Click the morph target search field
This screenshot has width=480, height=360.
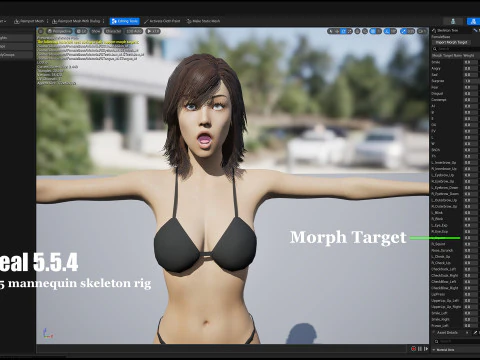tap(457, 49)
